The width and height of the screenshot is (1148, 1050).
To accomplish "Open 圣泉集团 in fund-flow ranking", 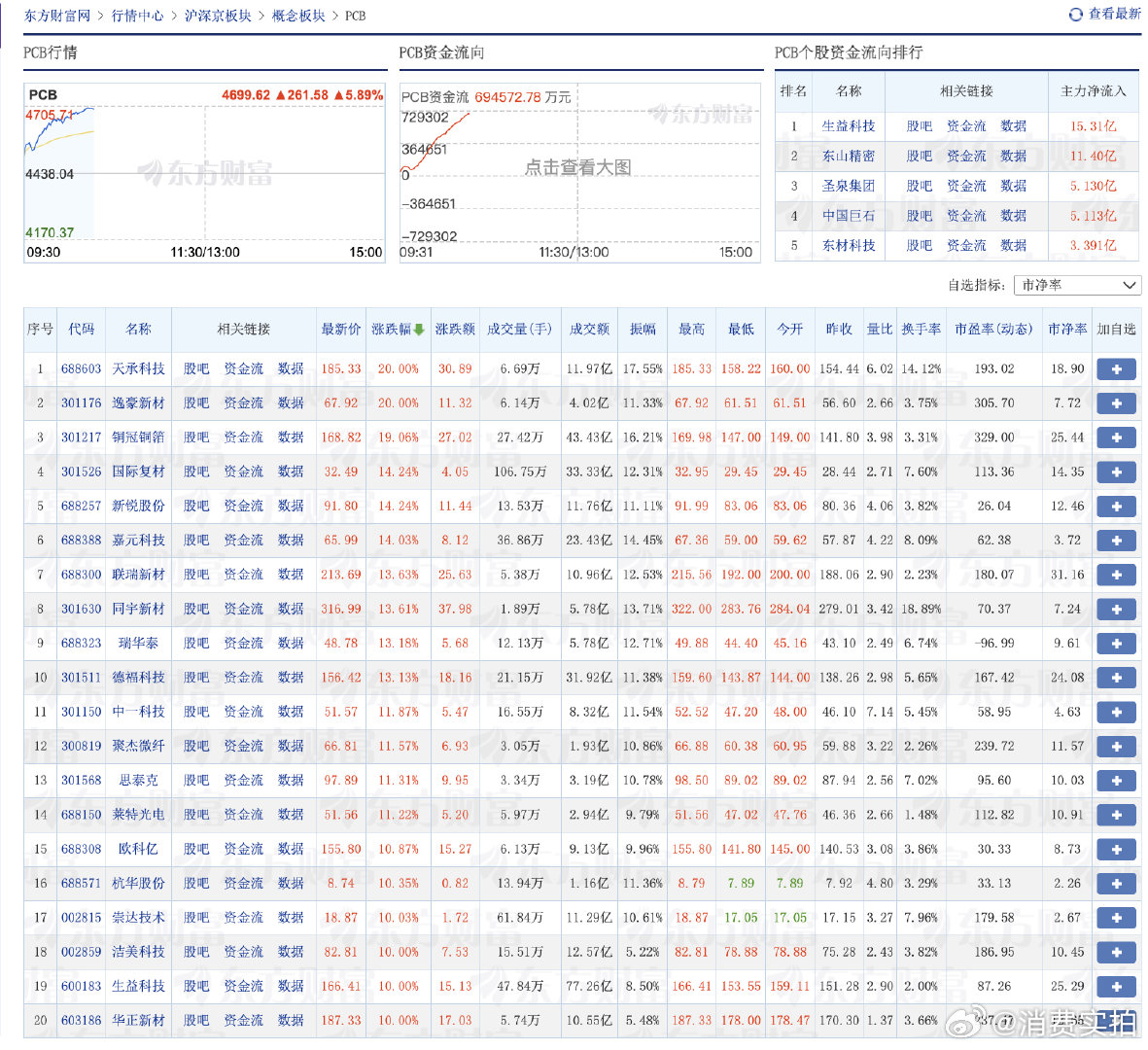I will (x=849, y=186).
